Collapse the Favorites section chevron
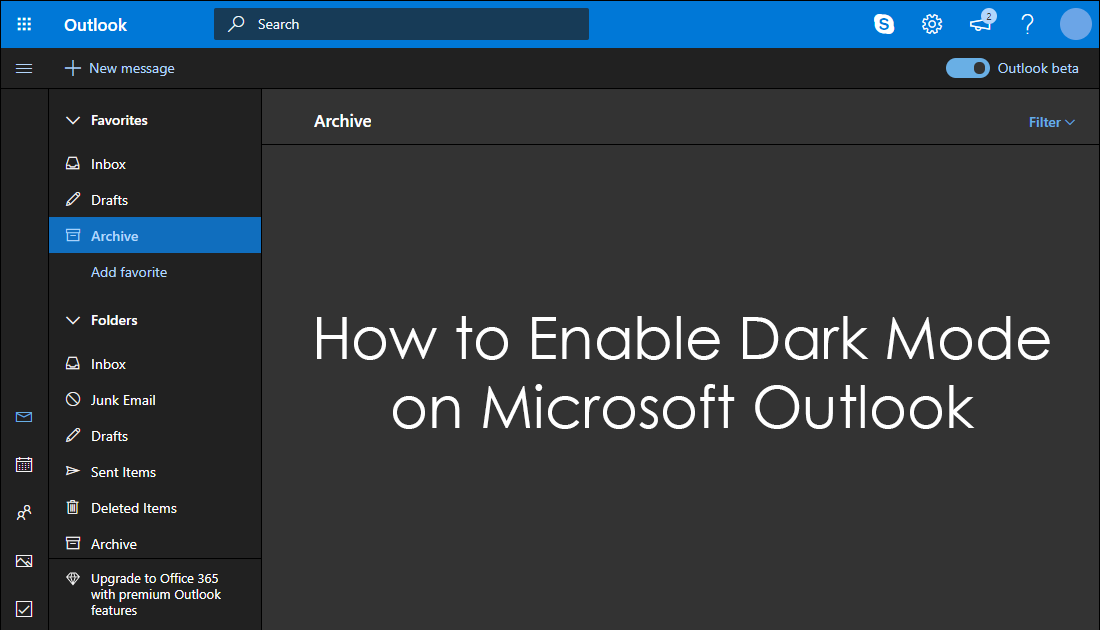Image resolution: width=1100 pixels, height=630 pixels. pyautogui.click(x=73, y=121)
